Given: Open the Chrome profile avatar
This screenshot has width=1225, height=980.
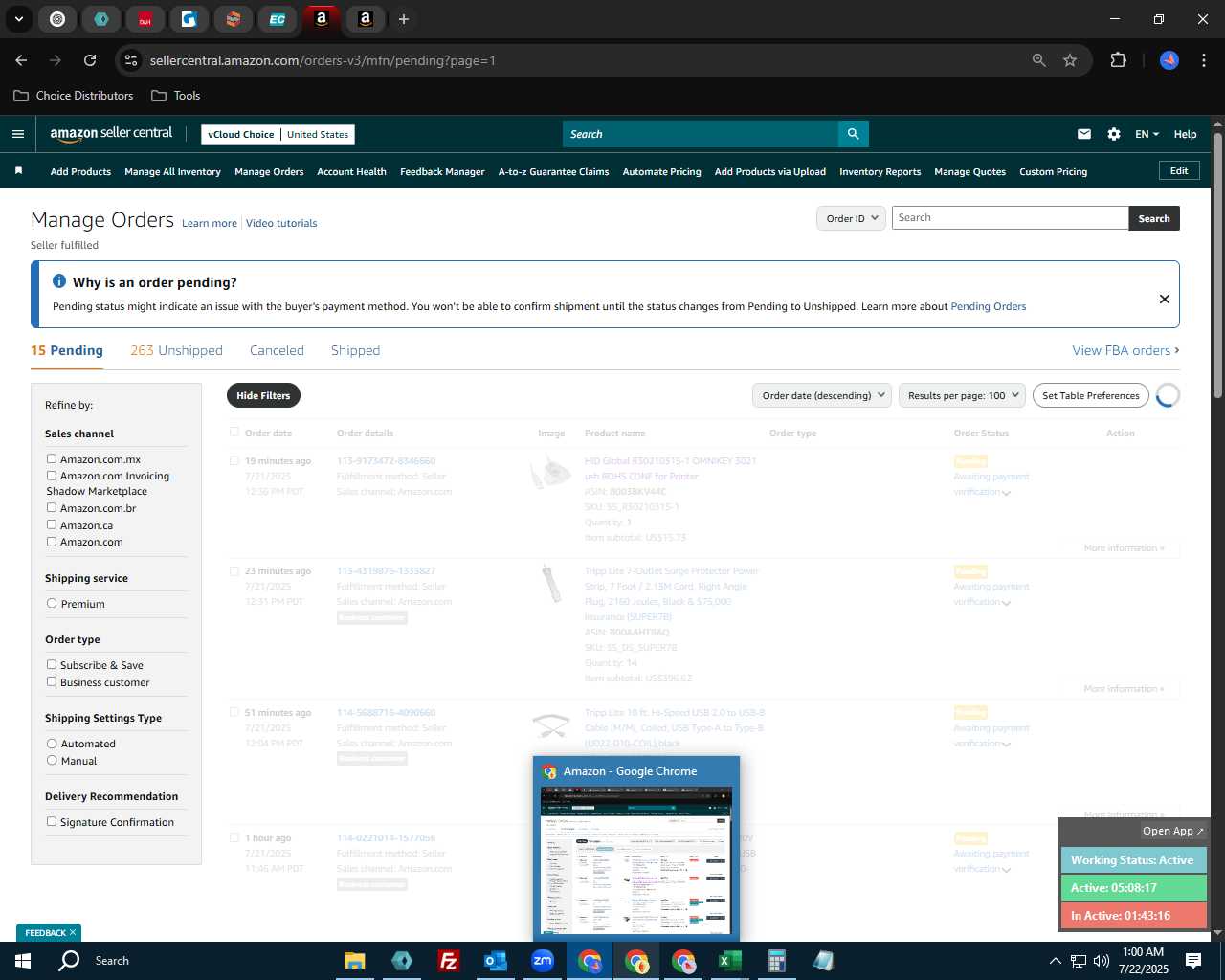Looking at the screenshot, I should point(1169,60).
